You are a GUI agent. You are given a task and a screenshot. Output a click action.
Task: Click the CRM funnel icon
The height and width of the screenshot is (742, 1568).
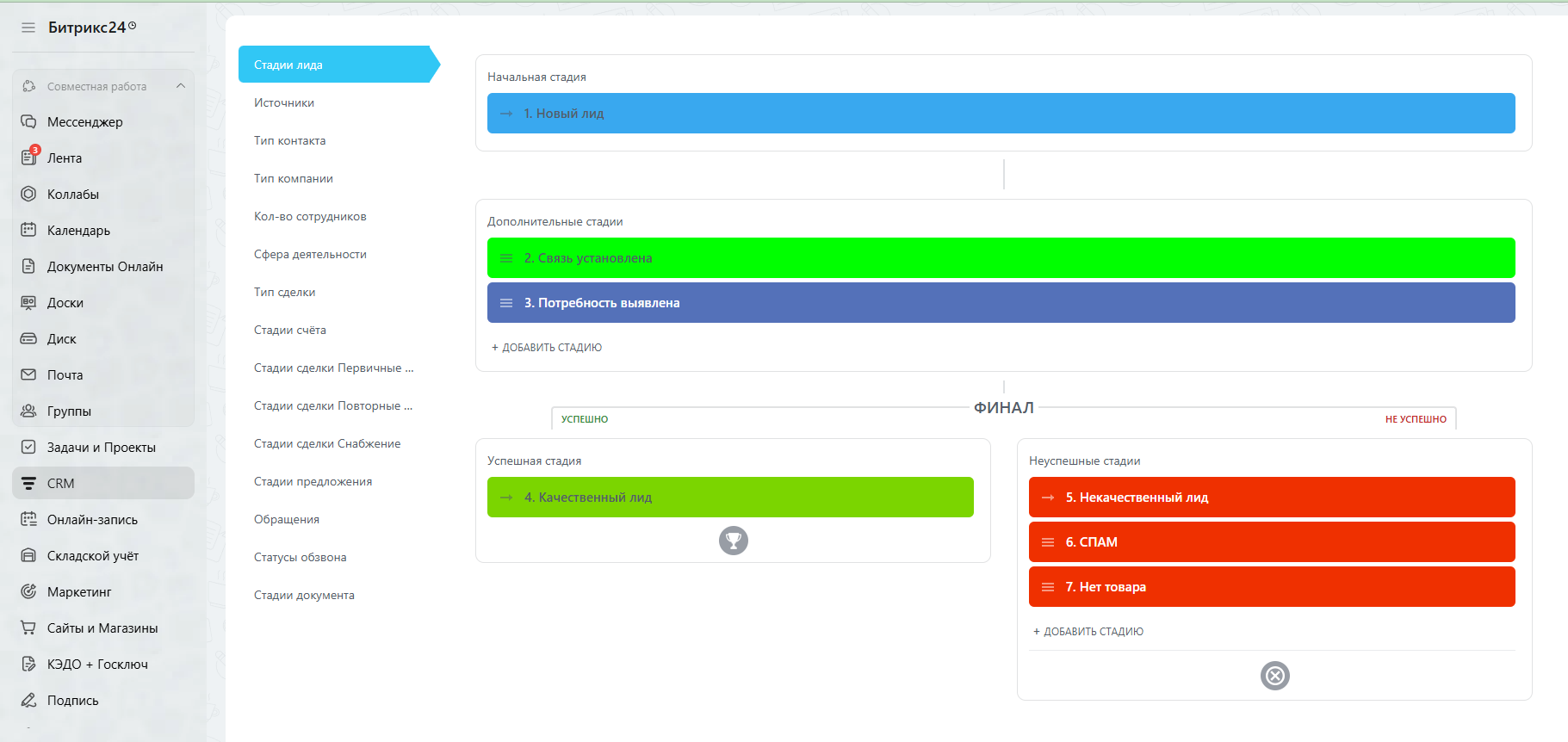click(28, 483)
